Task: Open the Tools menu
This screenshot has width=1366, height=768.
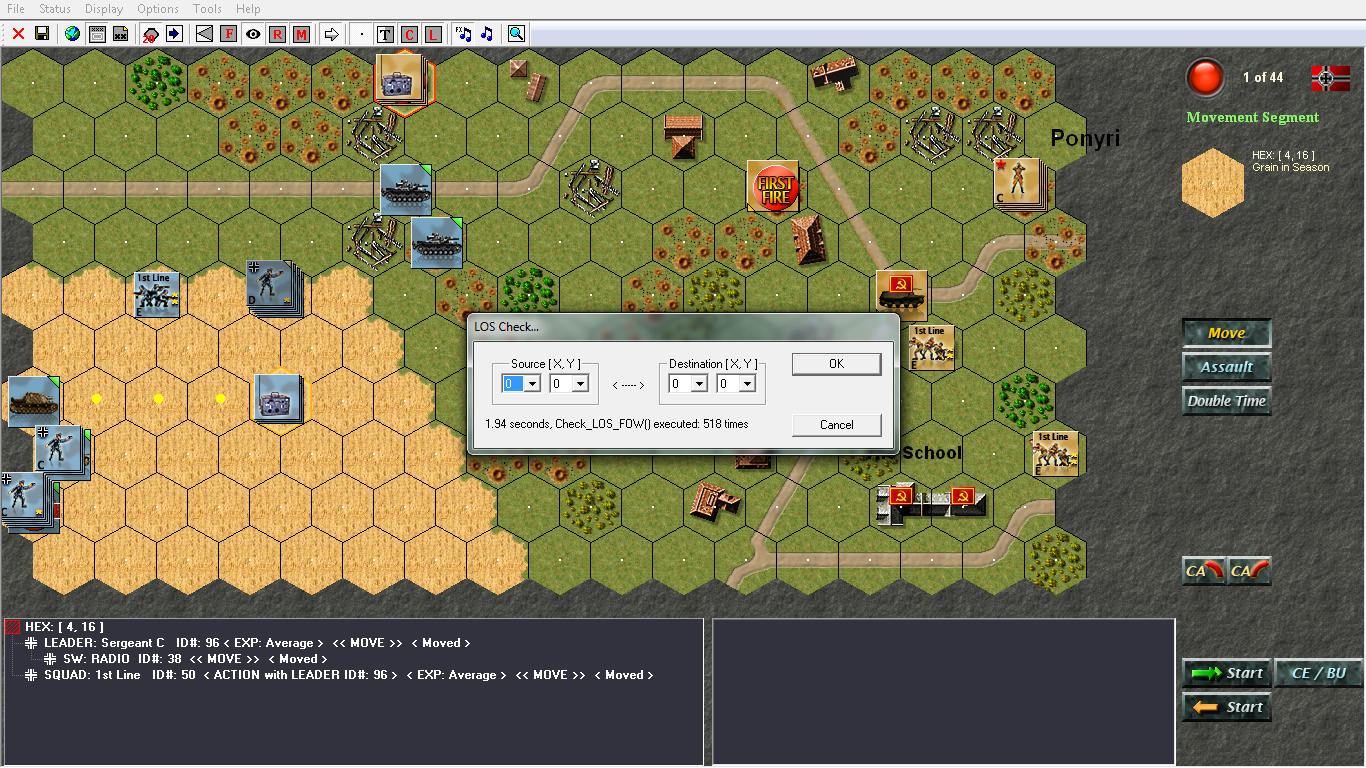Action: 207,9
